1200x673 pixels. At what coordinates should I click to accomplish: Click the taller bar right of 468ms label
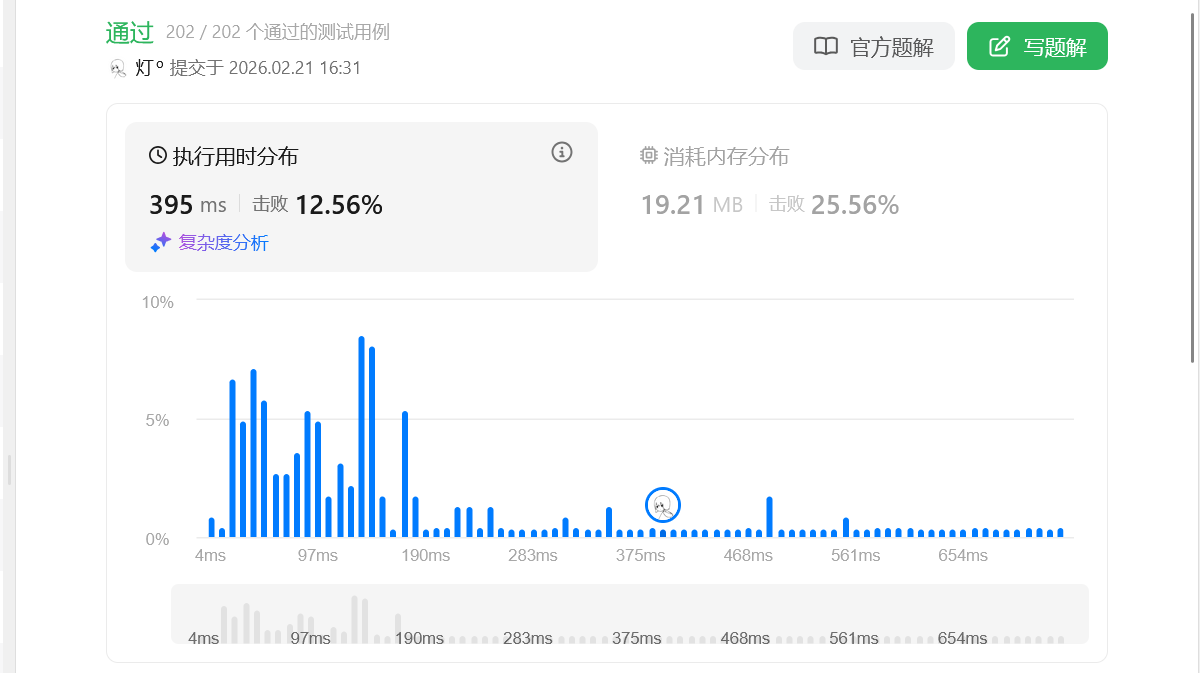coord(769,517)
